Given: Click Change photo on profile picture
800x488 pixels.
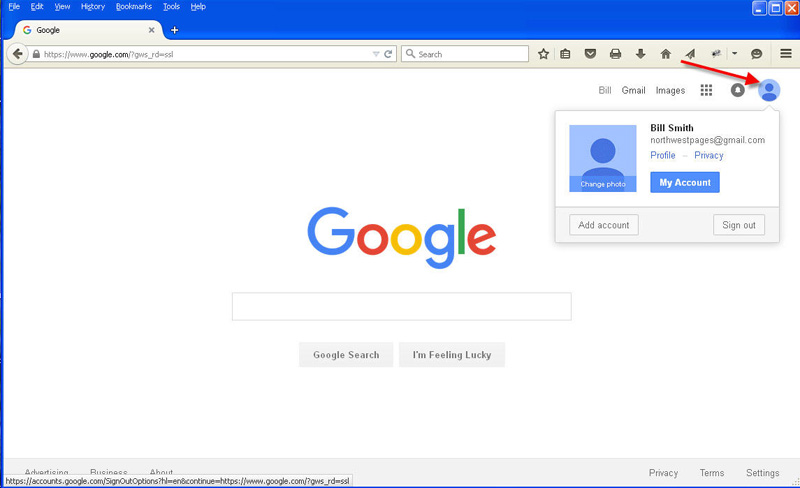Looking at the screenshot, I should coord(603,184).
